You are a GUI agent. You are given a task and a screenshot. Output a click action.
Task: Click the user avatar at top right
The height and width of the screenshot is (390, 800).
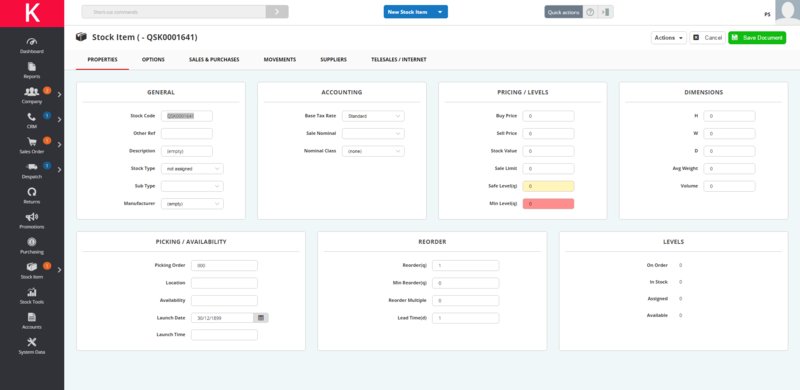coord(787,12)
